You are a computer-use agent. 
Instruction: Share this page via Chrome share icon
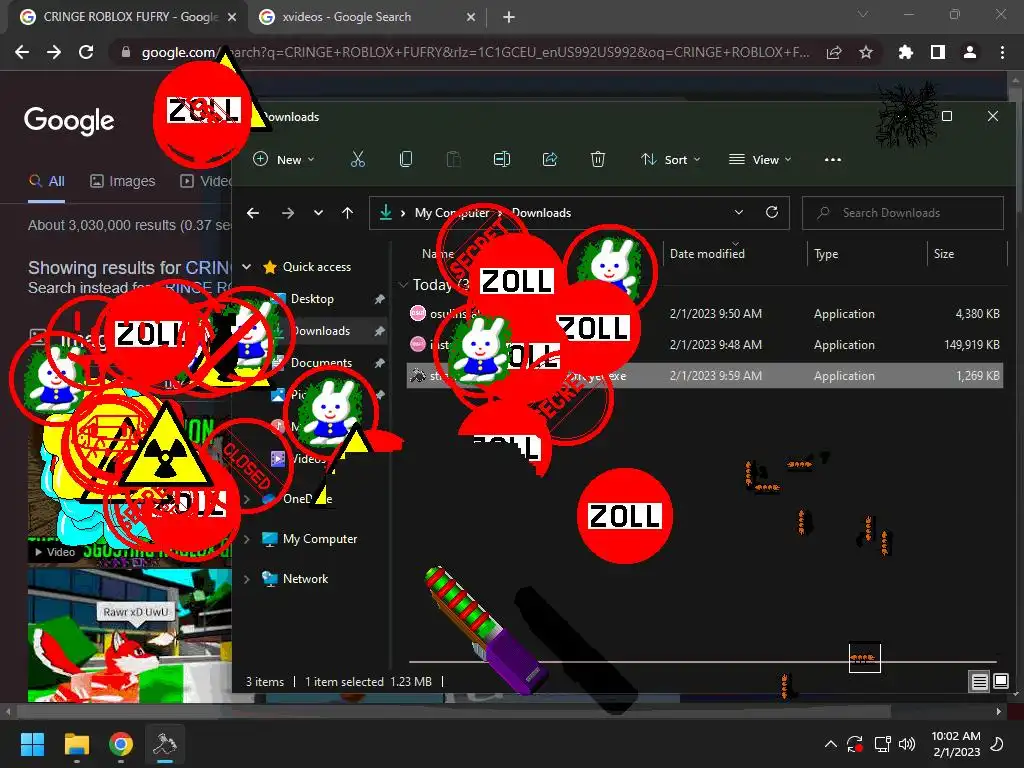[834, 52]
